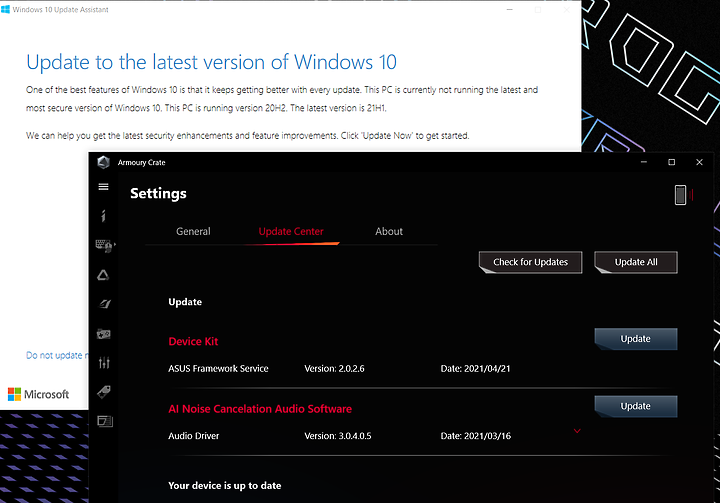Click the Armoury Crate logo in title bar

[104, 162]
